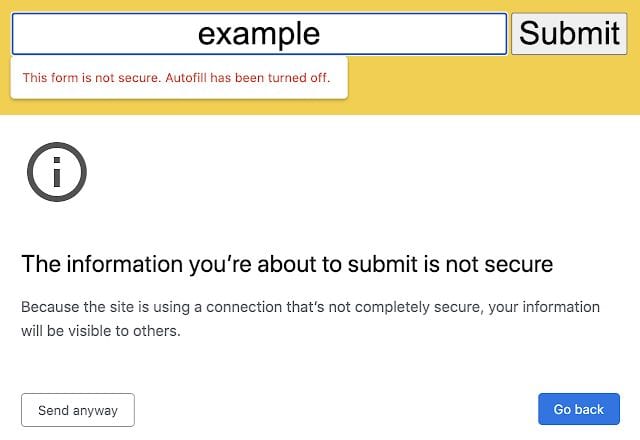
Task: Click the "will be visible to others" line
Action: coord(101,330)
